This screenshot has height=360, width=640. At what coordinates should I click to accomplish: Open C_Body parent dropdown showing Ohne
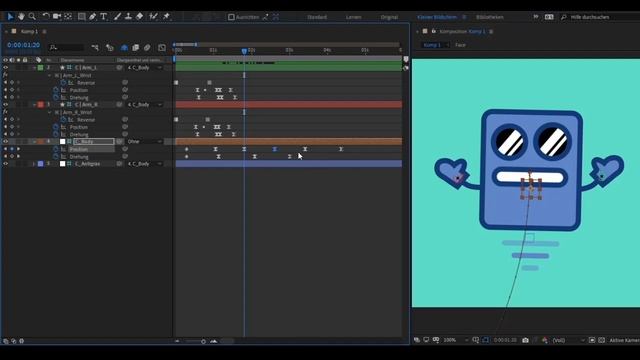pyautogui.click(x=144, y=142)
